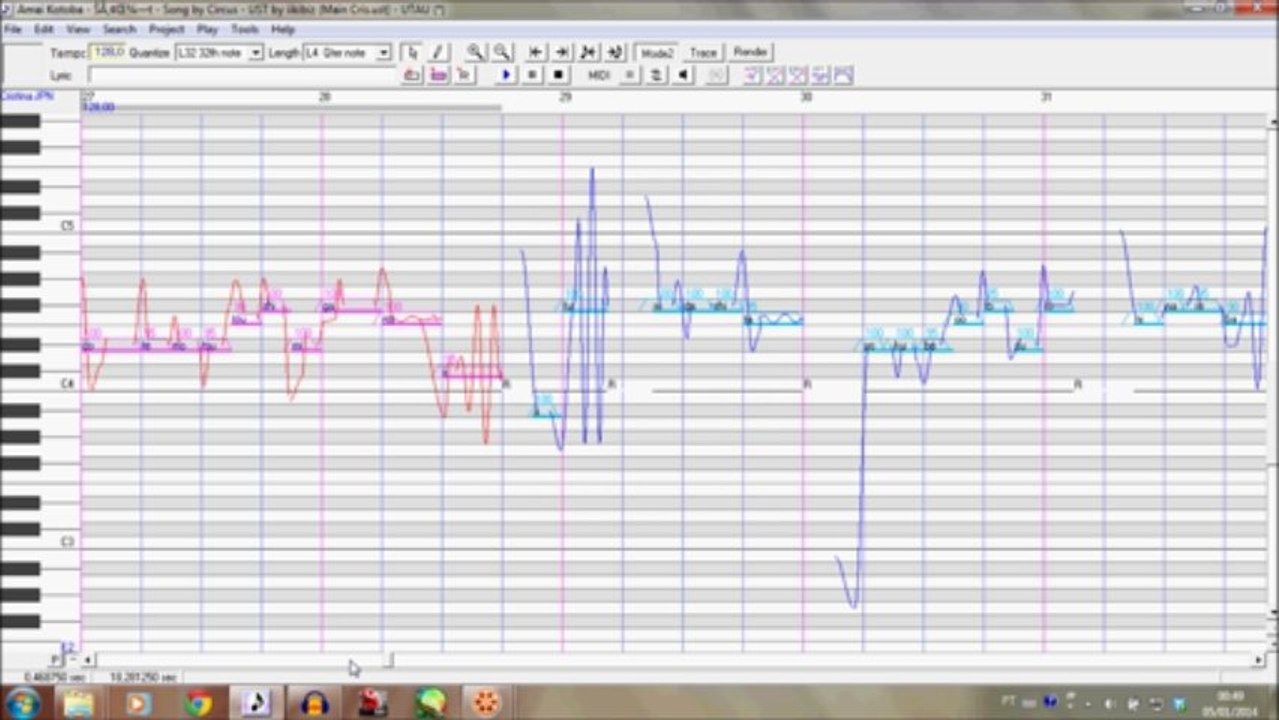Select the arrow pointer tool
The width and height of the screenshot is (1279, 720).
[412, 52]
